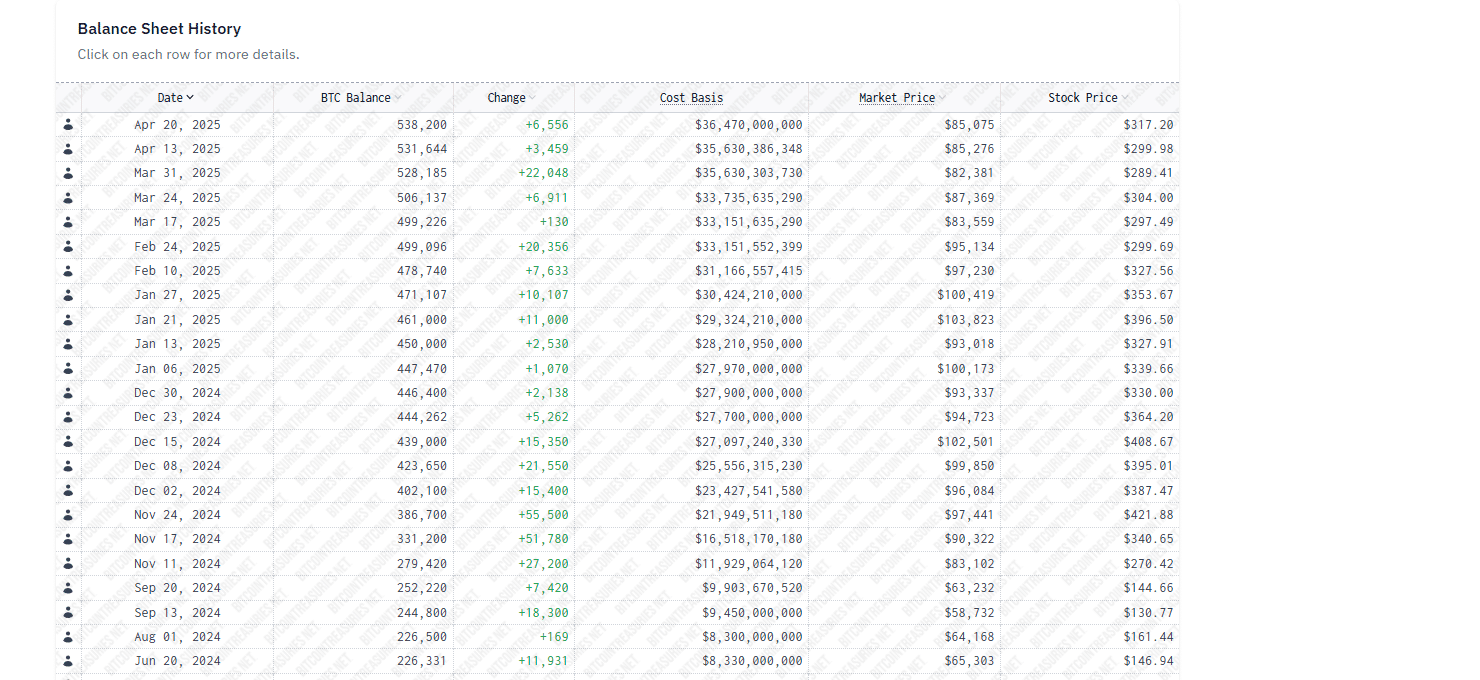
Task: Click stock price $146.94
Action: (x=1148, y=661)
